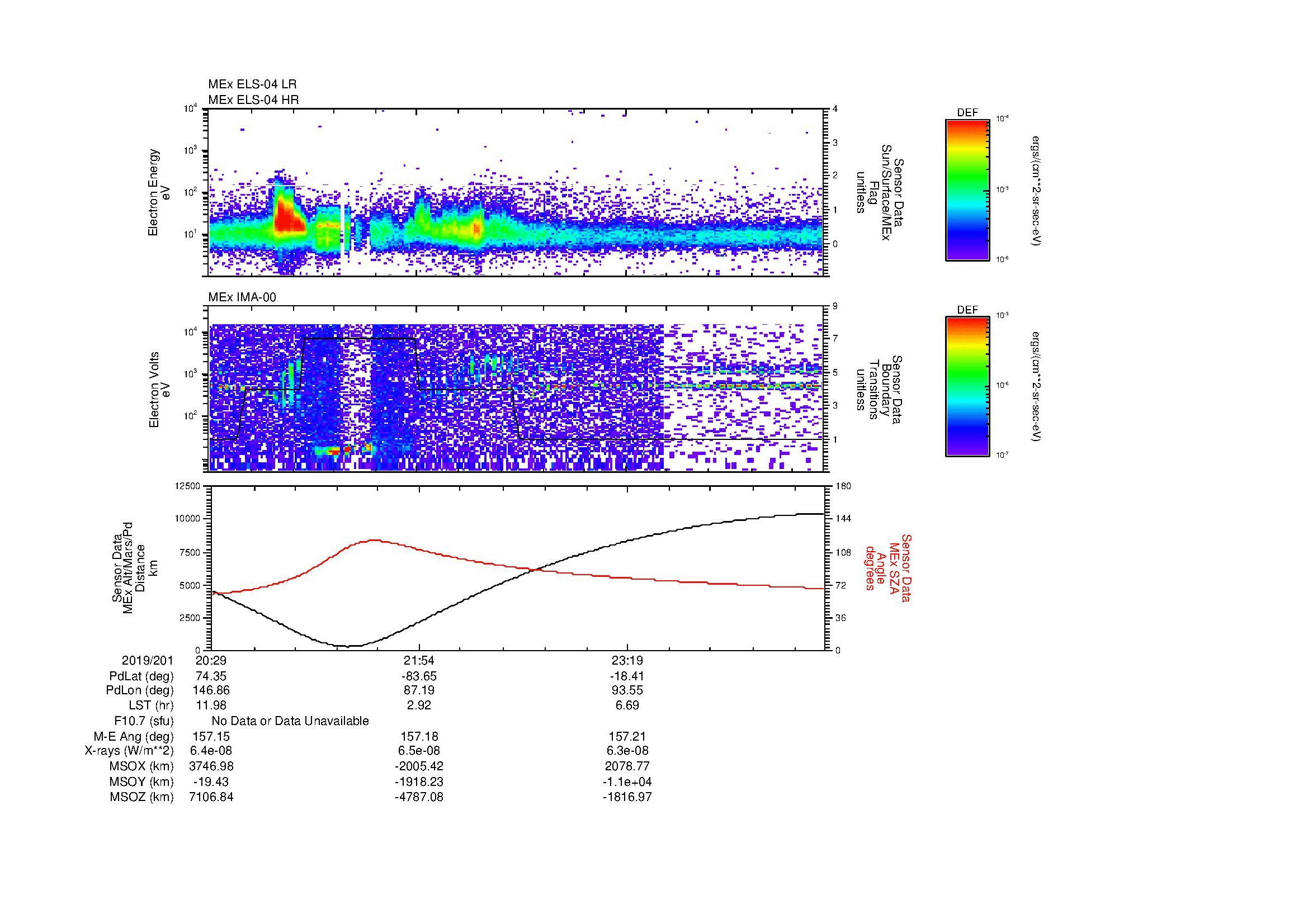Click the 'PdLat (deg)' row label
1308x924 pixels.
point(141,676)
